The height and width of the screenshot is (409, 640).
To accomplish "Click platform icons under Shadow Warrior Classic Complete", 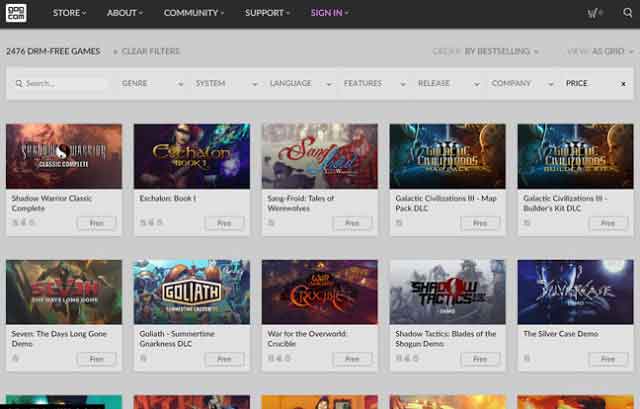I will point(24,223).
